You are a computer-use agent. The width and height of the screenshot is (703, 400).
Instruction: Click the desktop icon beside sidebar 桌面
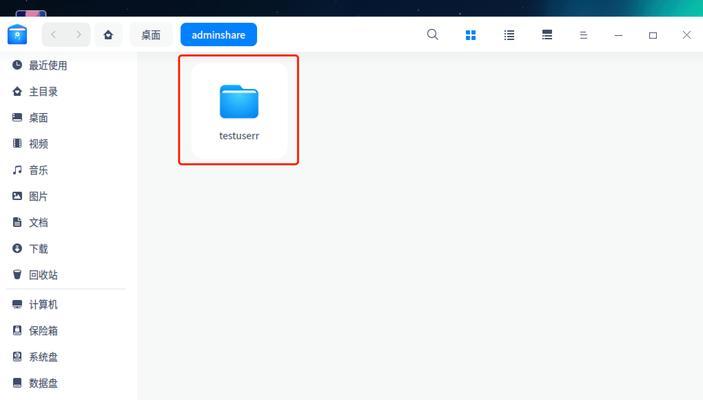click(17, 117)
